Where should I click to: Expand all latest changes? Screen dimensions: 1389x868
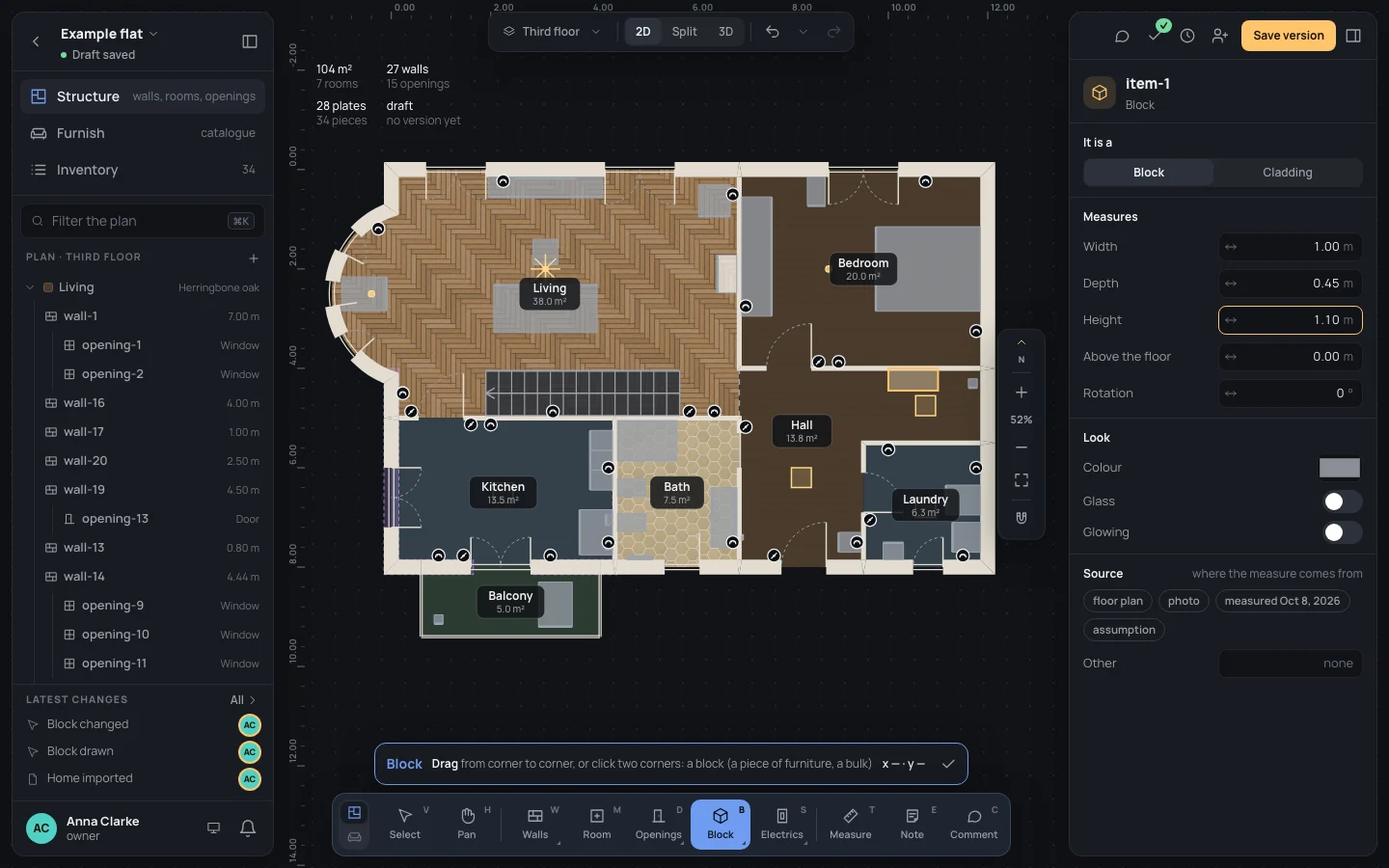243,700
